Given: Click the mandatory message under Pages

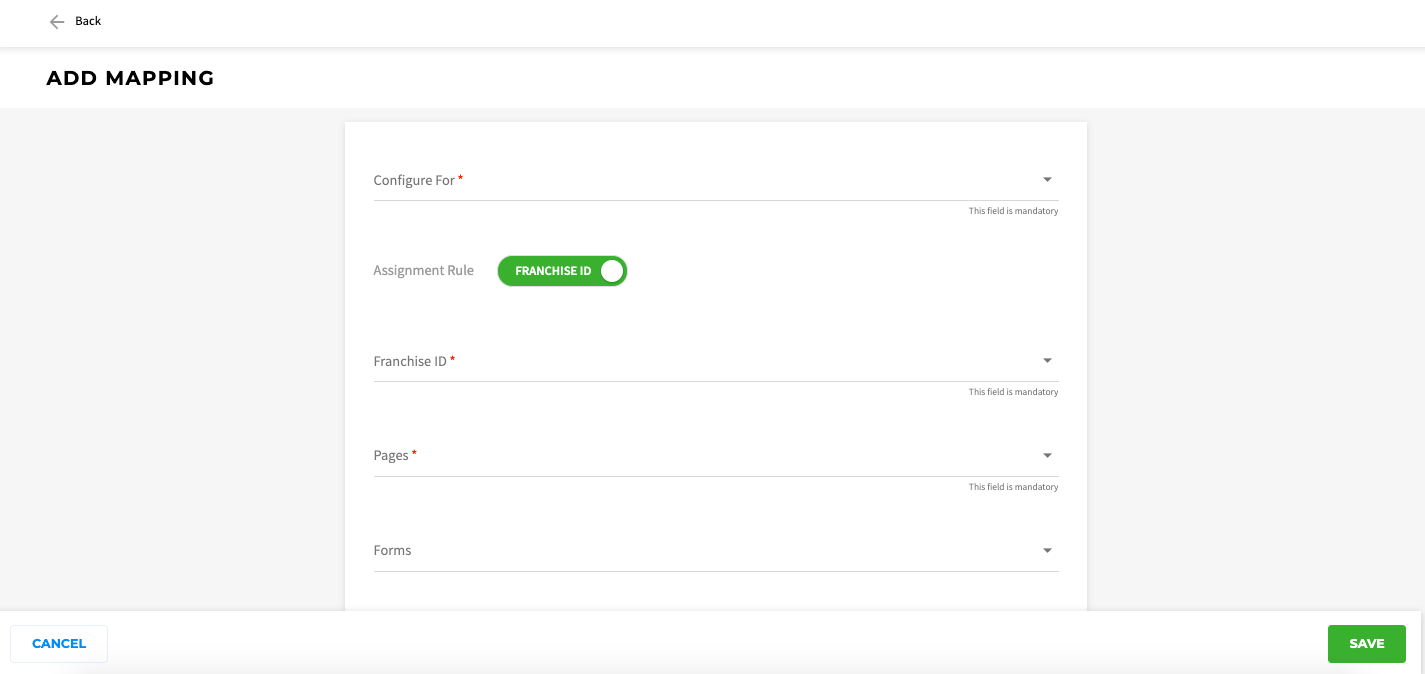Looking at the screenshot, I should pos(1013,488).
